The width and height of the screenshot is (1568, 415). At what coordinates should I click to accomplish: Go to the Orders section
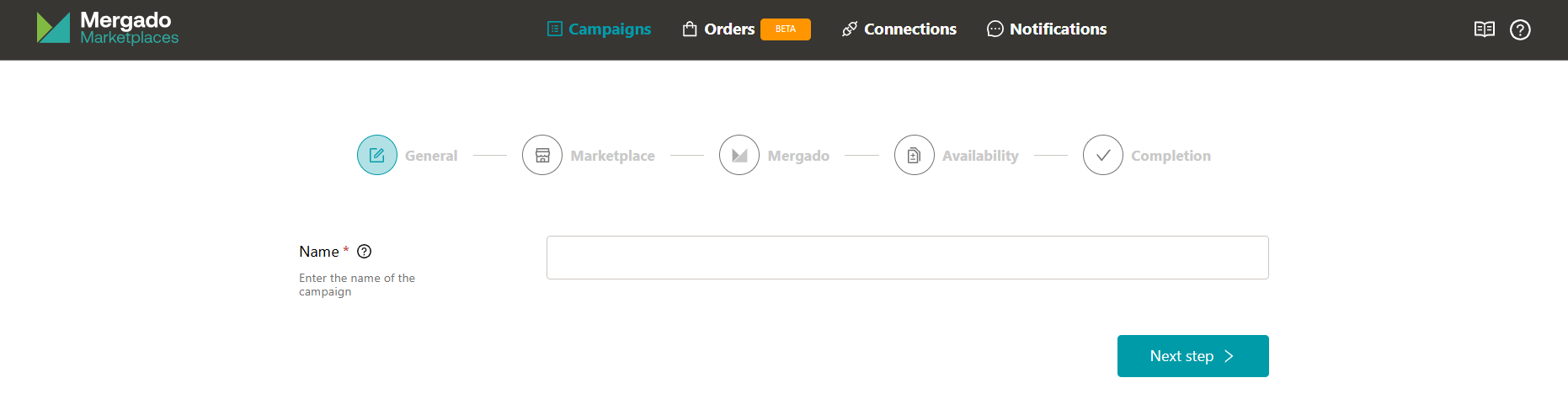tap(718, 29)
